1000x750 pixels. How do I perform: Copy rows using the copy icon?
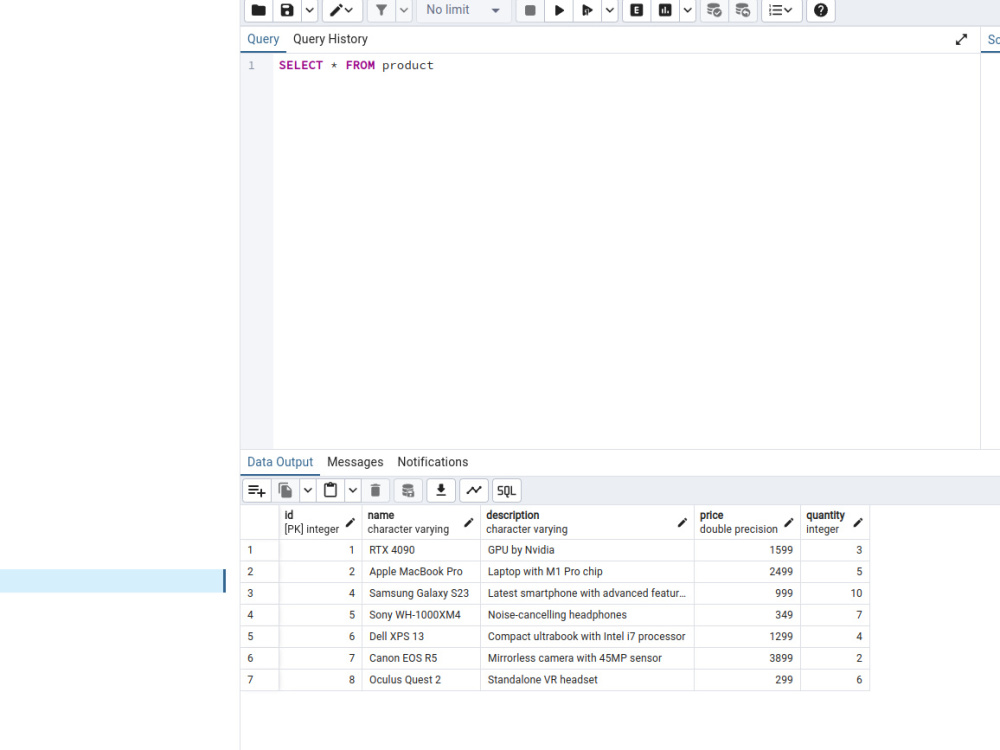(287, 490)
